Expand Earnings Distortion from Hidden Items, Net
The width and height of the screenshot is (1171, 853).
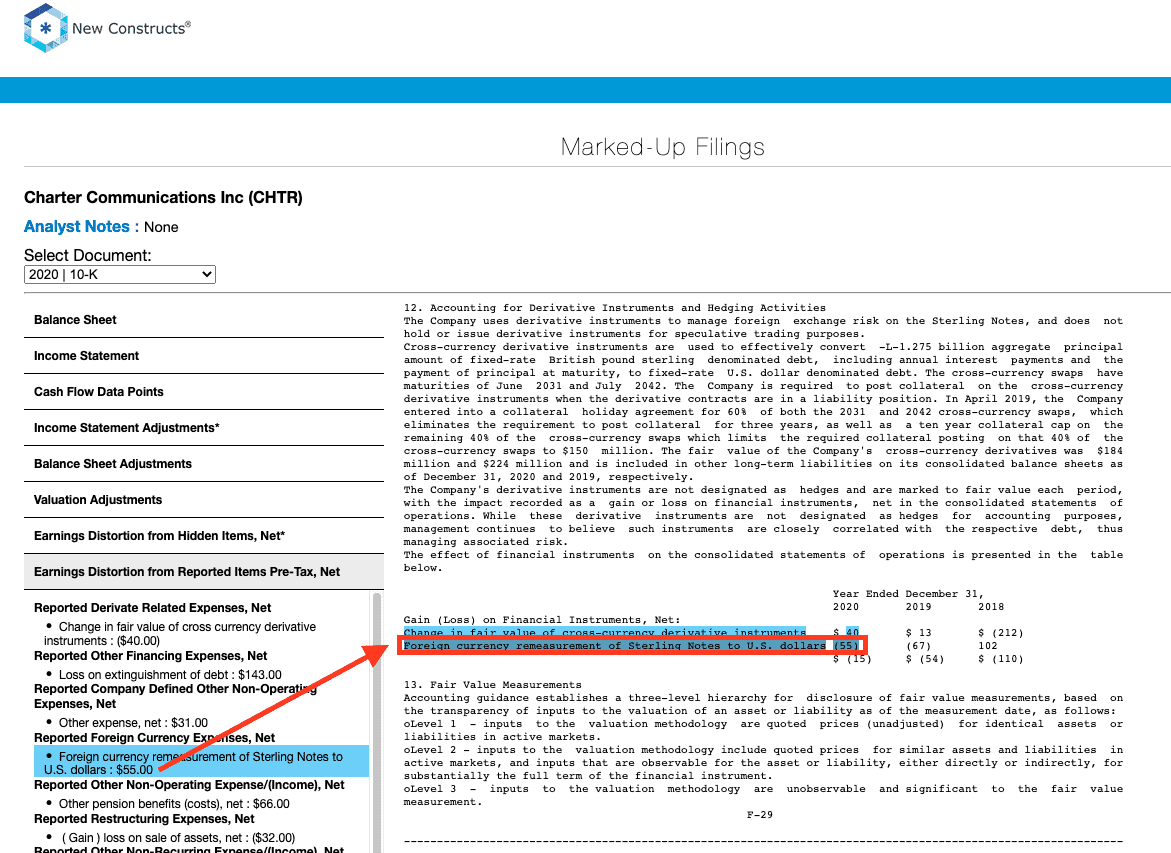tap(204, 535)
